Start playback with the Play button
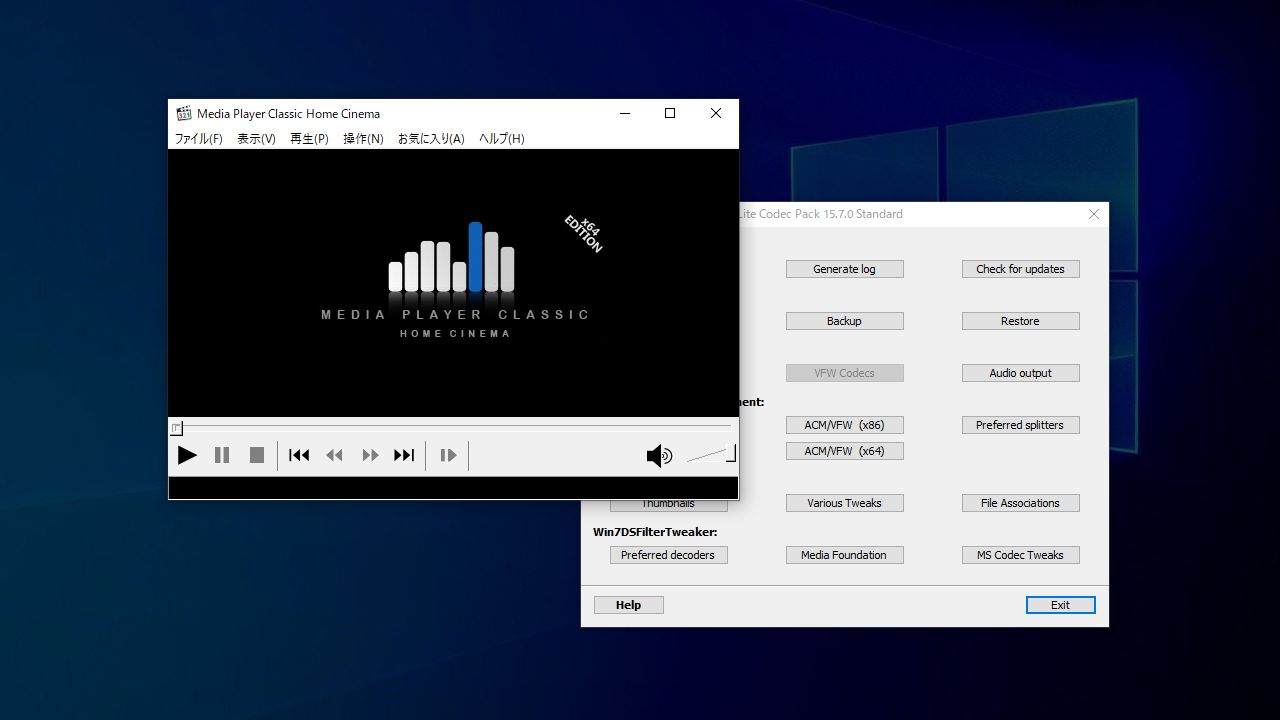Screen dimensions: 1280x720 click(x=187, y=455)
